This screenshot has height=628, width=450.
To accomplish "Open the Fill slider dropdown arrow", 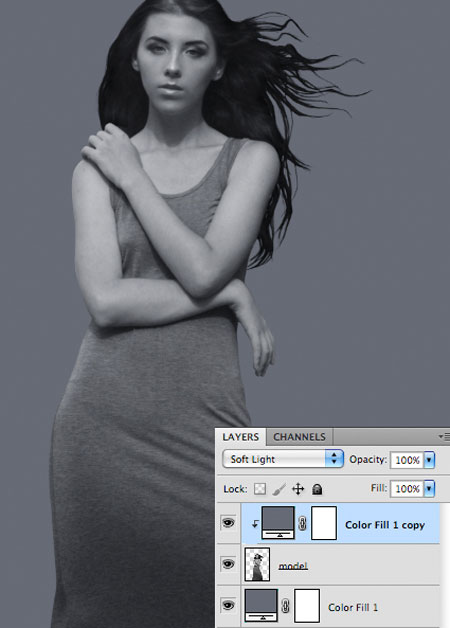I will [x=429, y=489].
